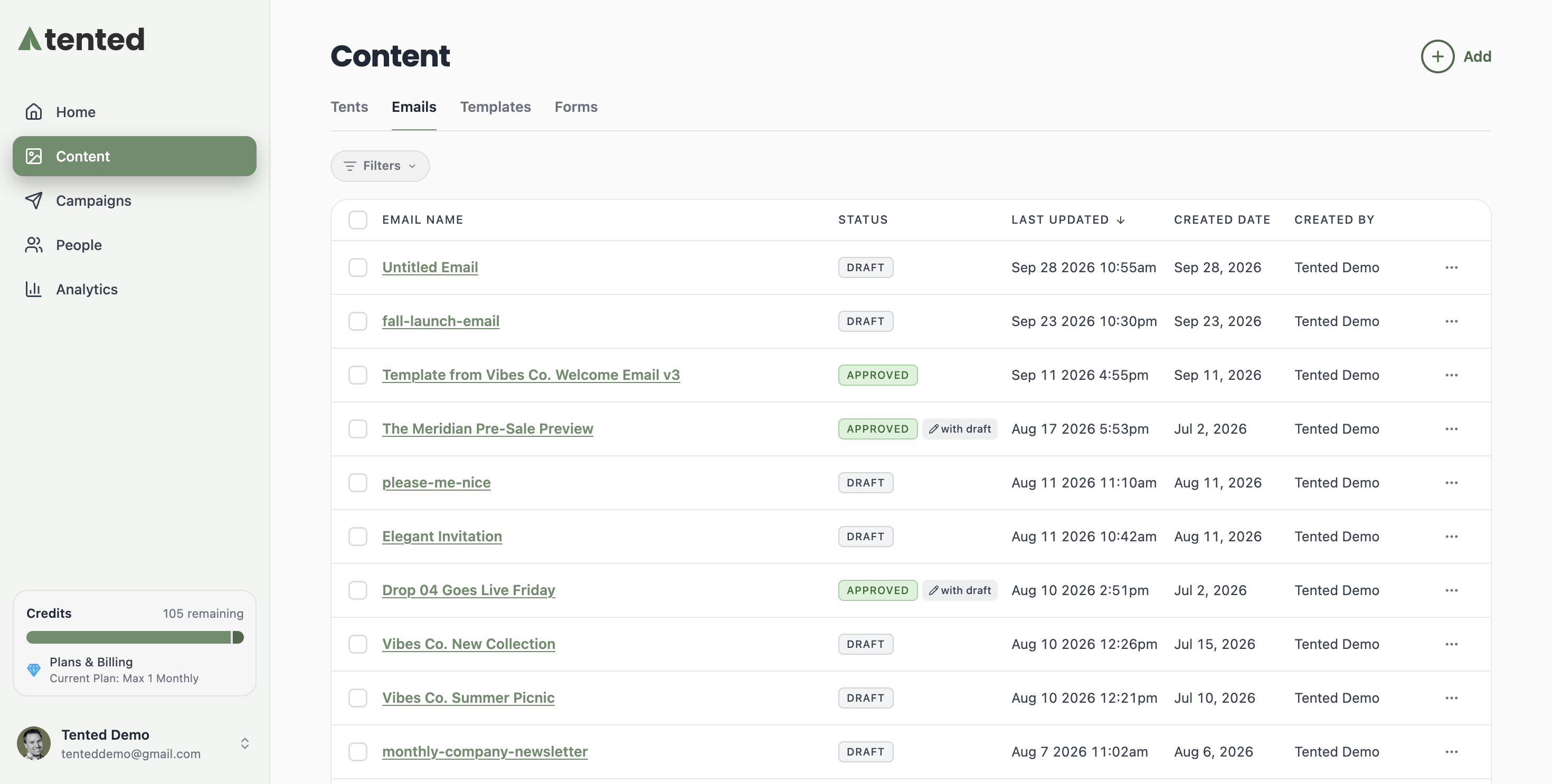Check the select-all checkbox in the table header
This screenshot has height=784, width=1552.
[358, 220]
